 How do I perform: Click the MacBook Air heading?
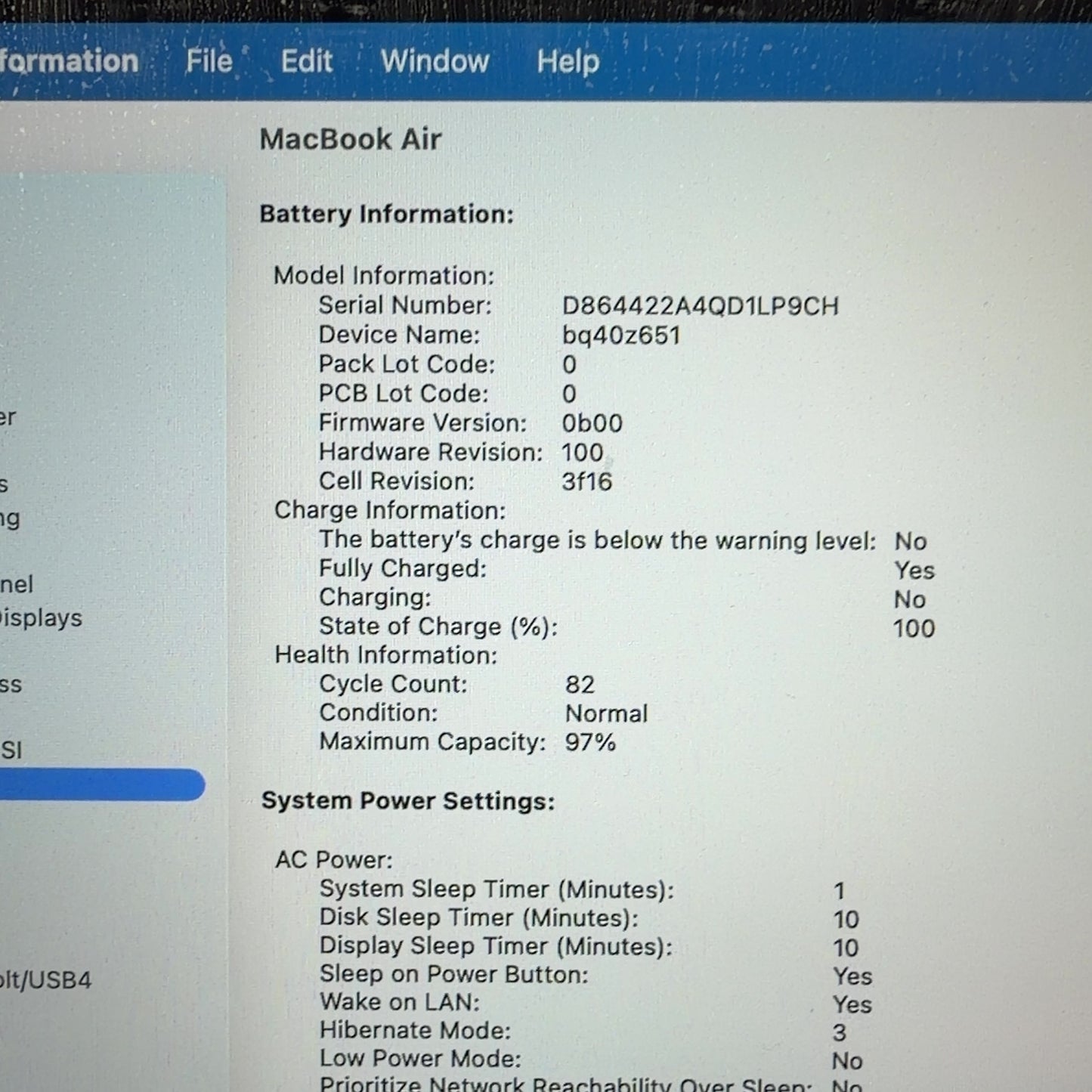[350, 140]
